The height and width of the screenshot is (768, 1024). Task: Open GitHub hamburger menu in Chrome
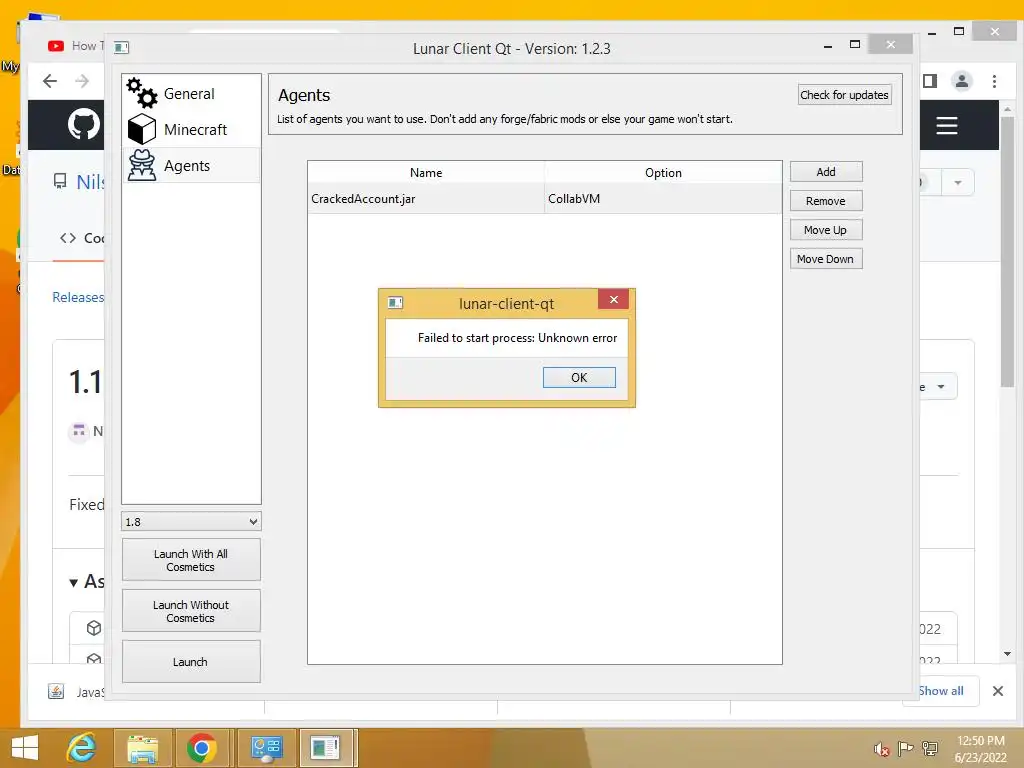point(946,125)
